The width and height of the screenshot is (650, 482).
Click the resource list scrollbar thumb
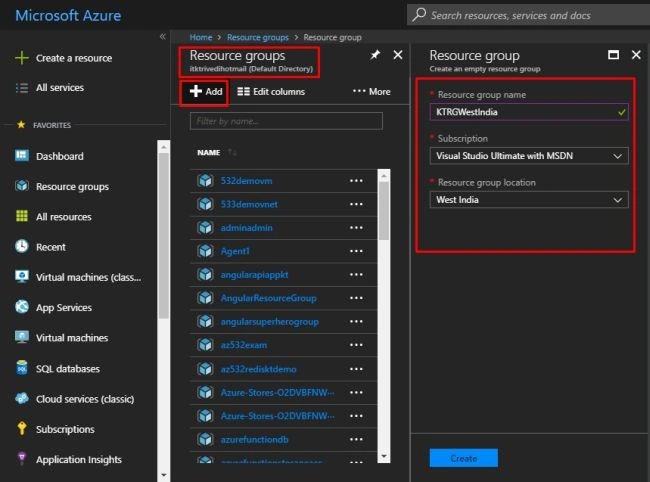[384, 211]
